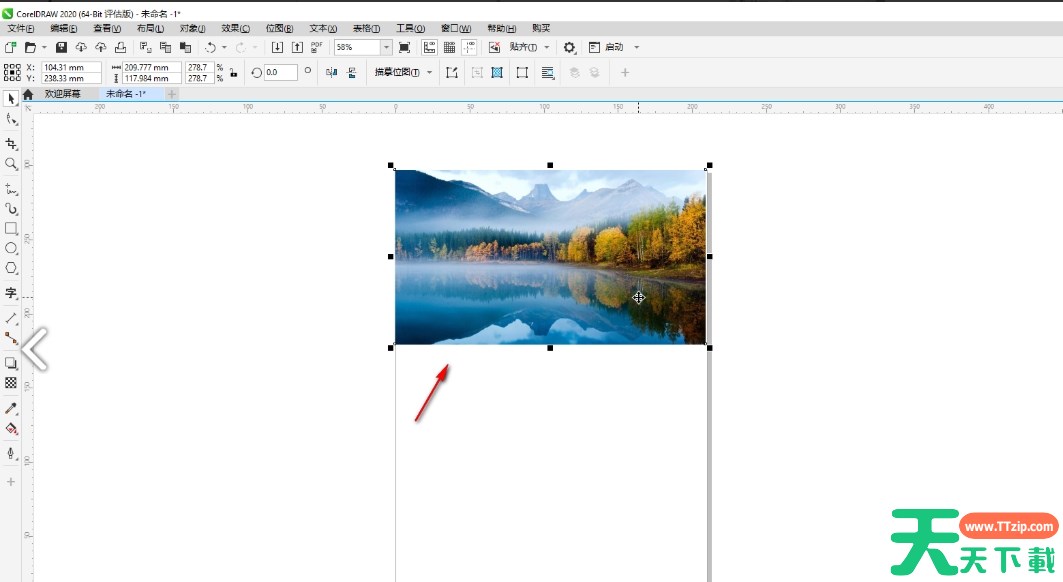Select the Ellipse tool

(11, 248)
